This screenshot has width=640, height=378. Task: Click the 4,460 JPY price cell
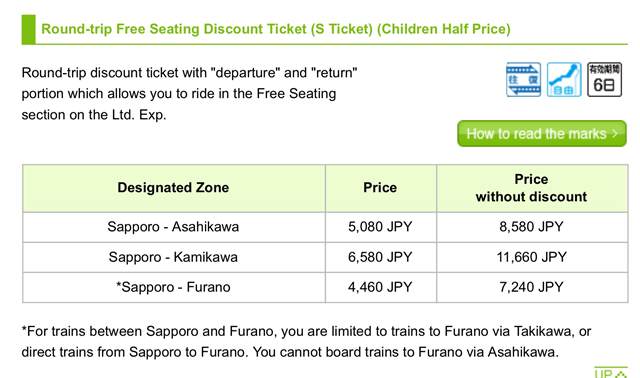380,287
